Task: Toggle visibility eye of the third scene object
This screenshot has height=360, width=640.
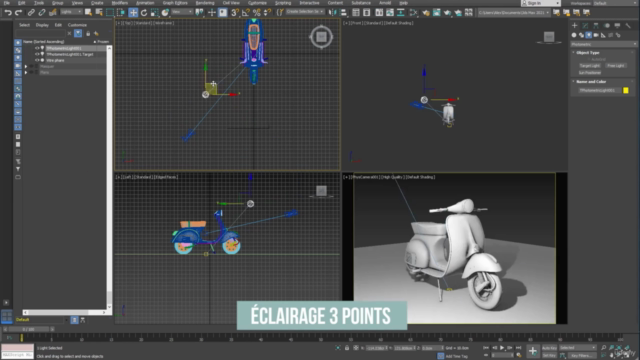Action: 37,60
